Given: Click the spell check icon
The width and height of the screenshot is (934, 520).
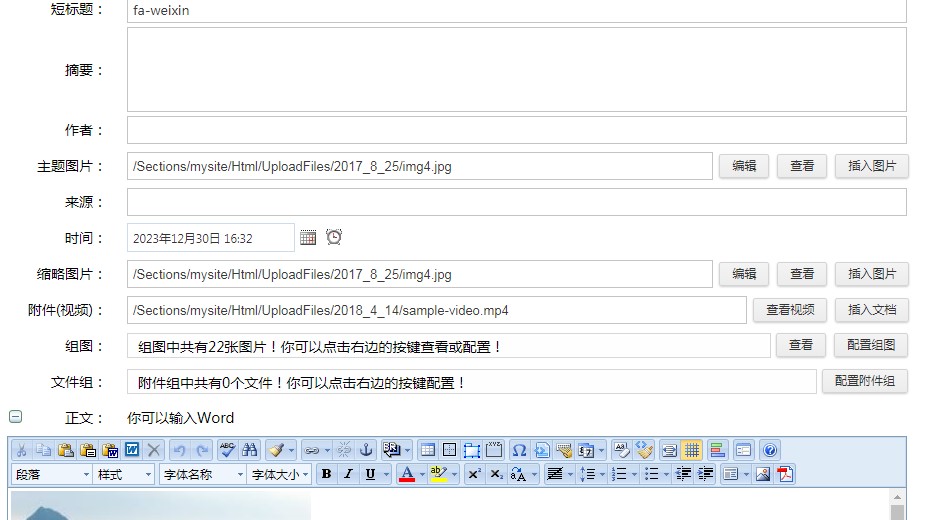Looking at the screenshot, I should pyautogui.click(x=227, y=450).
